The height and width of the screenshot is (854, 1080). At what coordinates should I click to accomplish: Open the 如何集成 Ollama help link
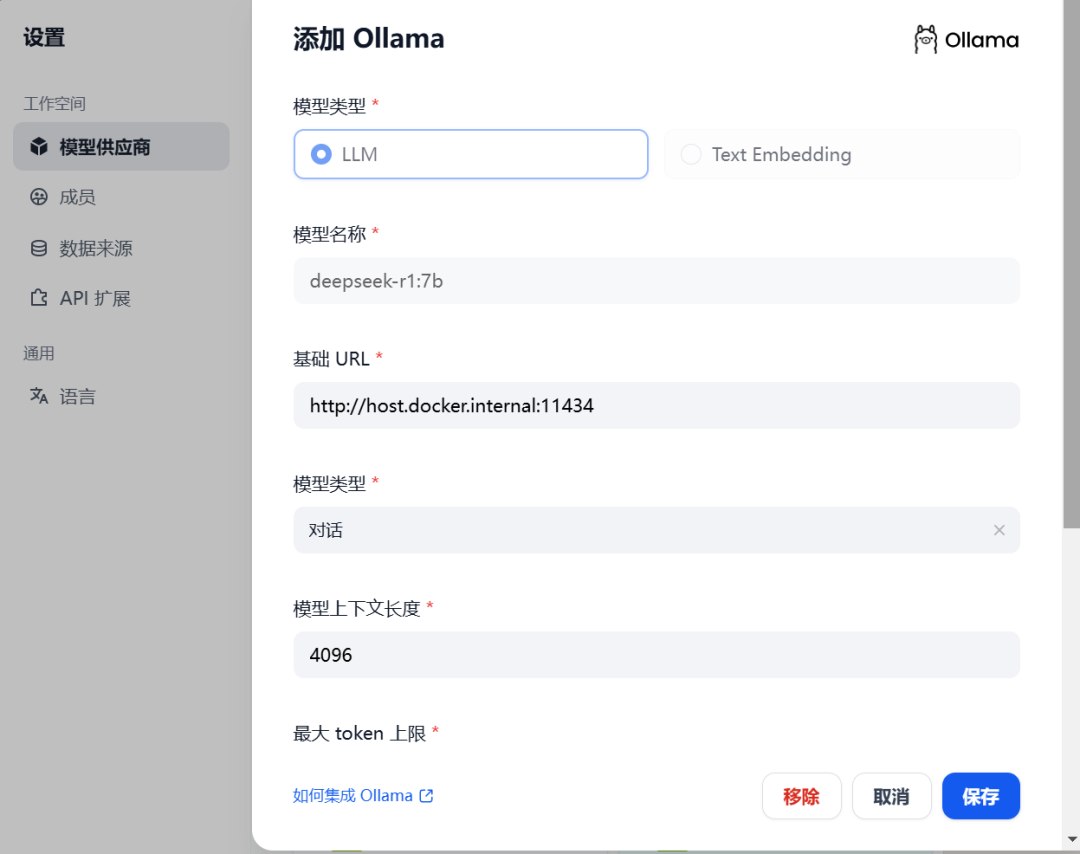point(363,795)
